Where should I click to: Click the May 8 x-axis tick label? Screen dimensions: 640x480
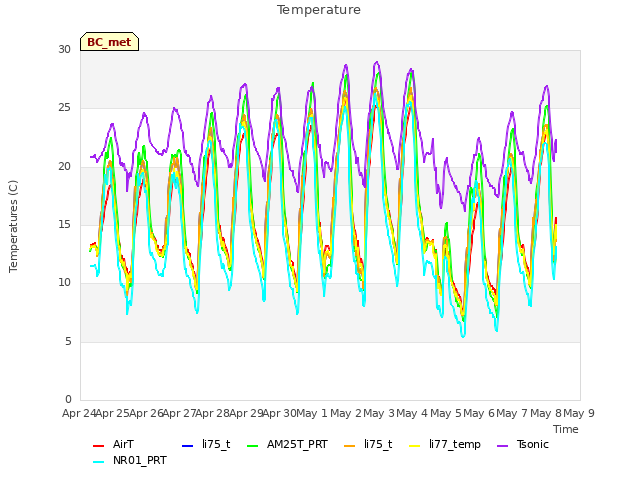(546, 413)
